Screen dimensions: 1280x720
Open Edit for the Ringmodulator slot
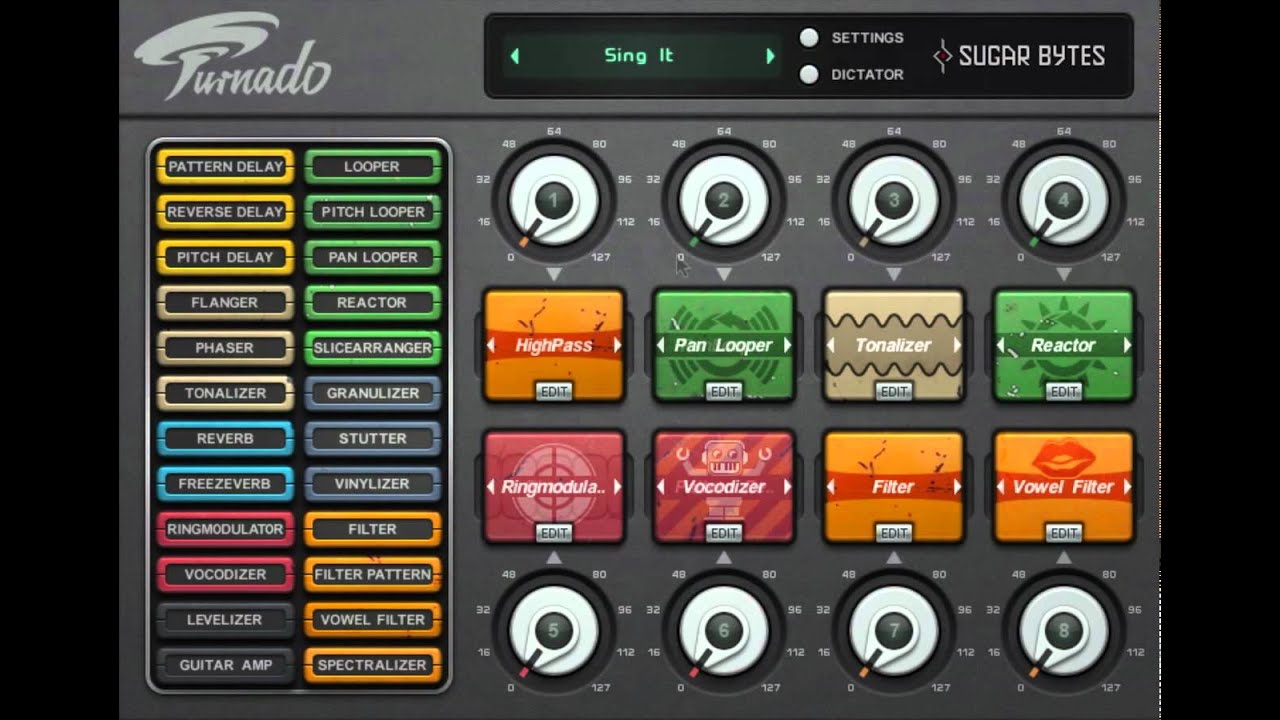(x=554, y=534)
